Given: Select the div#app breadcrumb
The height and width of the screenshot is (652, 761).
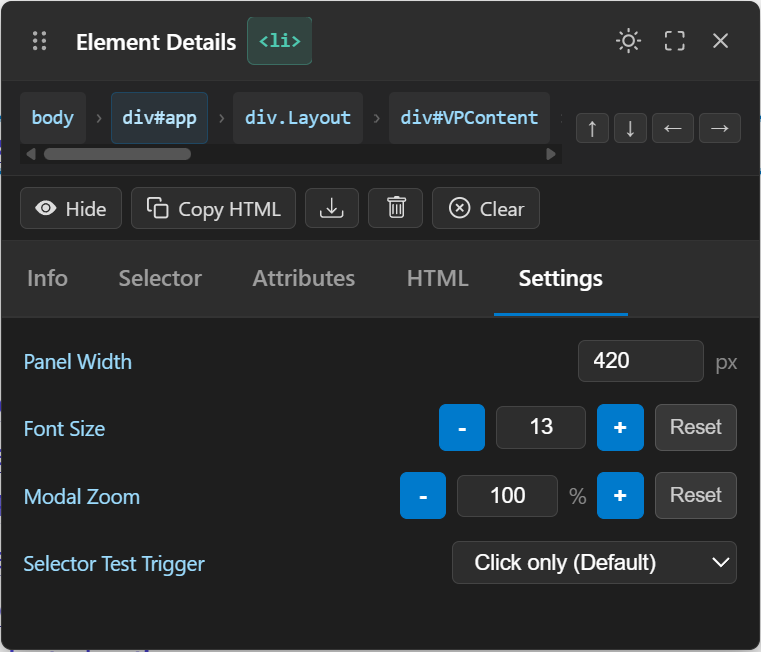Looking at the screenshot, I should point(159,117).
